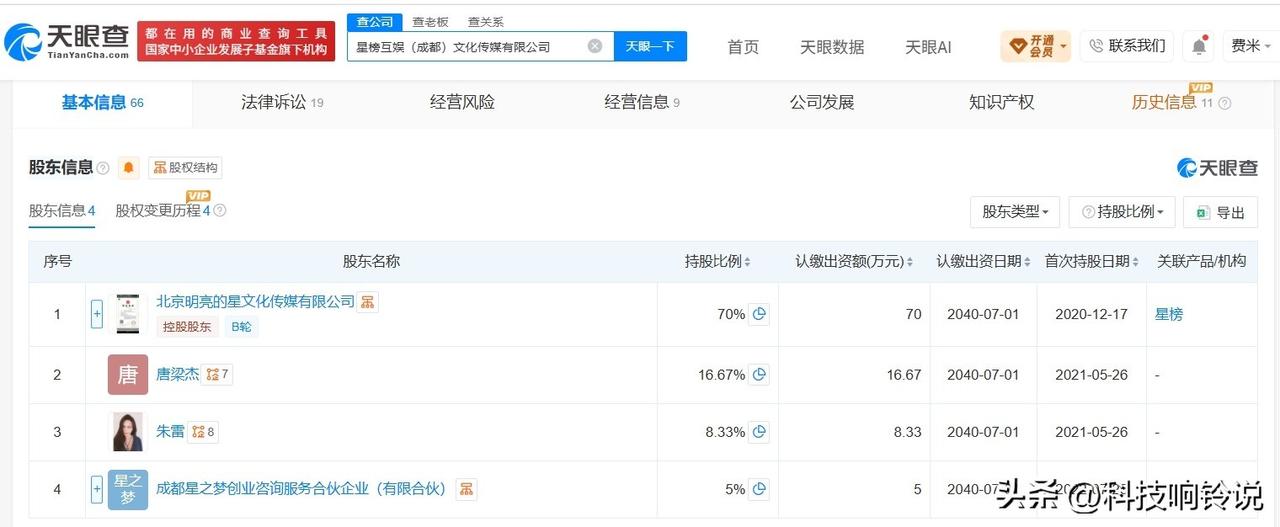Open 星榜 related product link

[1169, 314]
